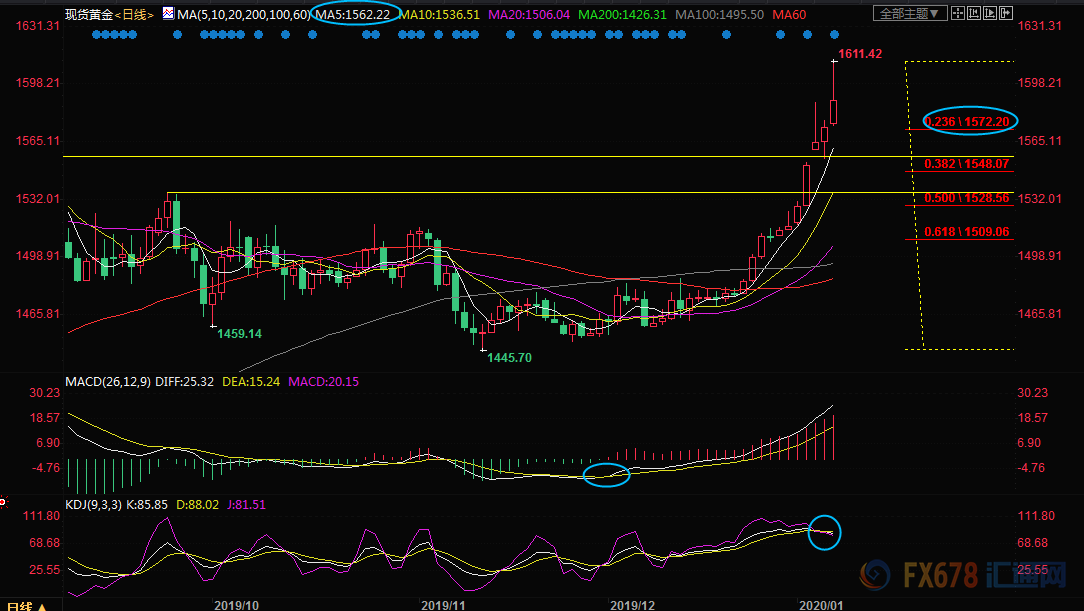Image resolution: width=1084 pixels, height=611 pixels.
Task: Open the 全部主题 theme dropdown
Action: click(913, 14)
